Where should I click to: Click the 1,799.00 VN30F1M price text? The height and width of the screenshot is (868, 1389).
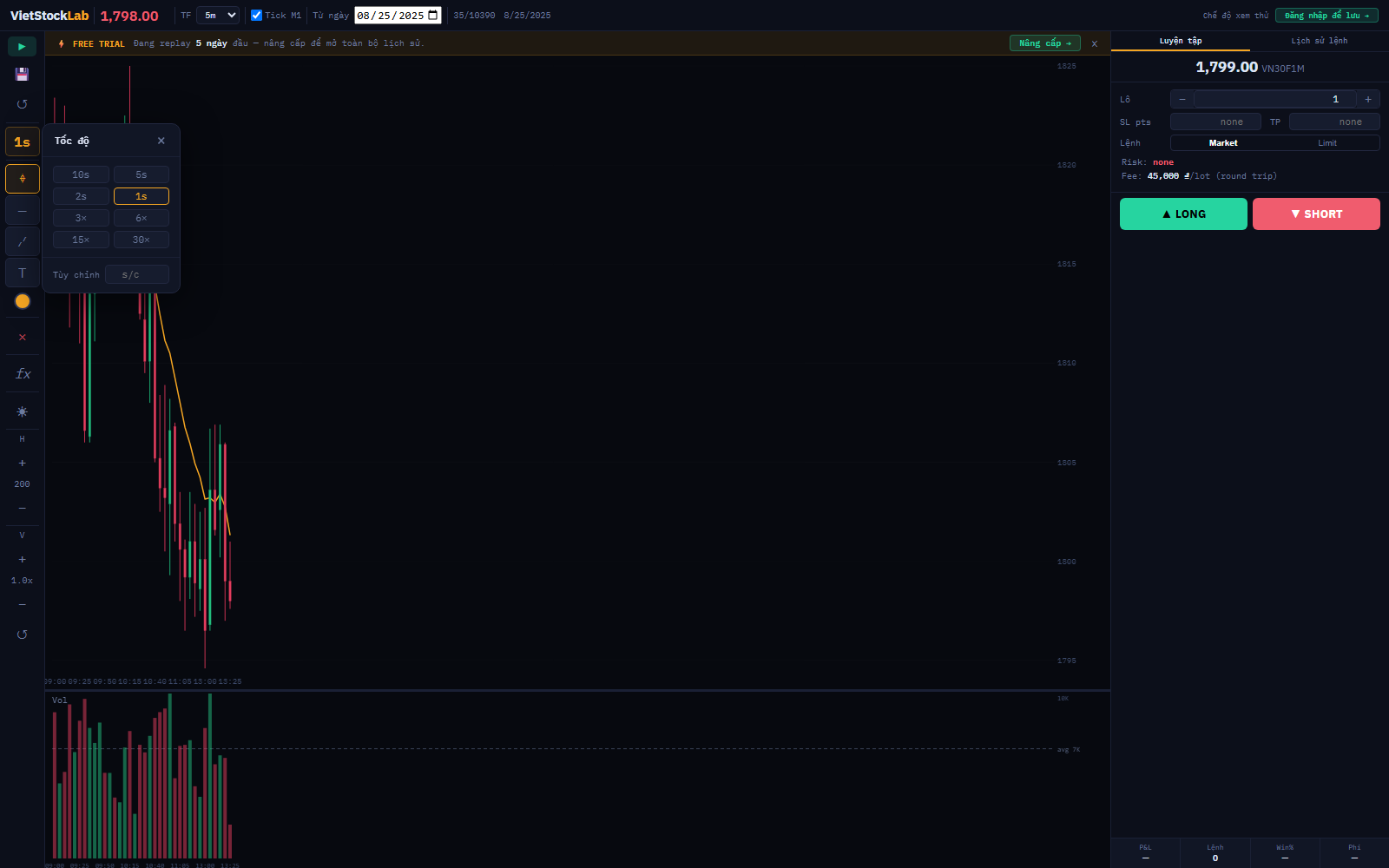pyautogui.click(x=1249, y=68)
